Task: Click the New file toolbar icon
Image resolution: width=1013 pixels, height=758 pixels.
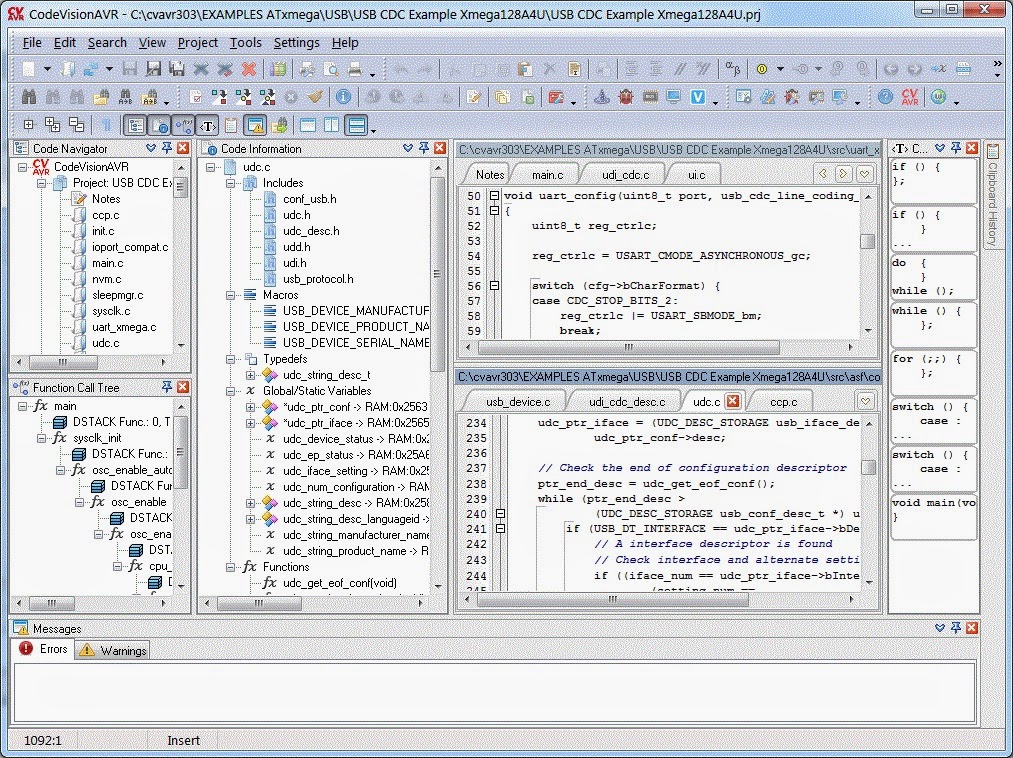Action: tap(29, 68)
